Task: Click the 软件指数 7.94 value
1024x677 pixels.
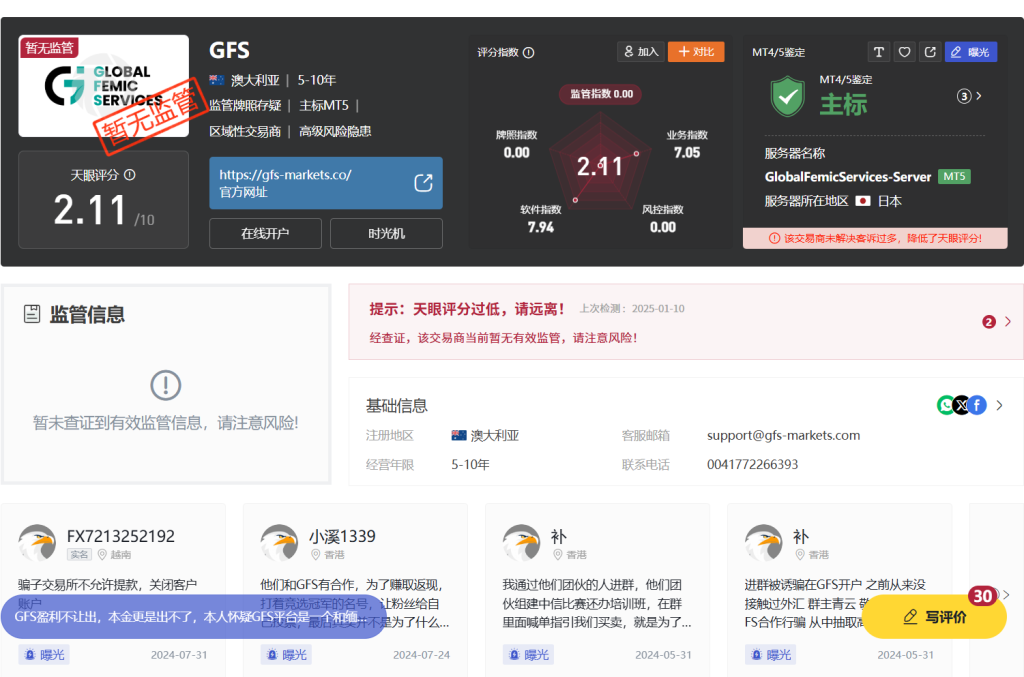Action: point(541,227)
